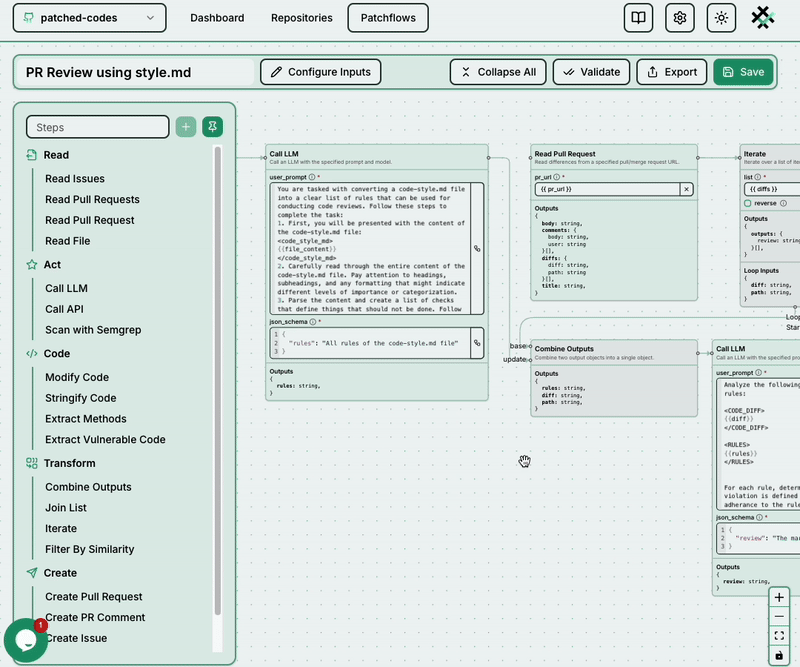Zoom out on the canvas
Screen dimensions: 800x667
pyautogui.click(x=779, y=616)
